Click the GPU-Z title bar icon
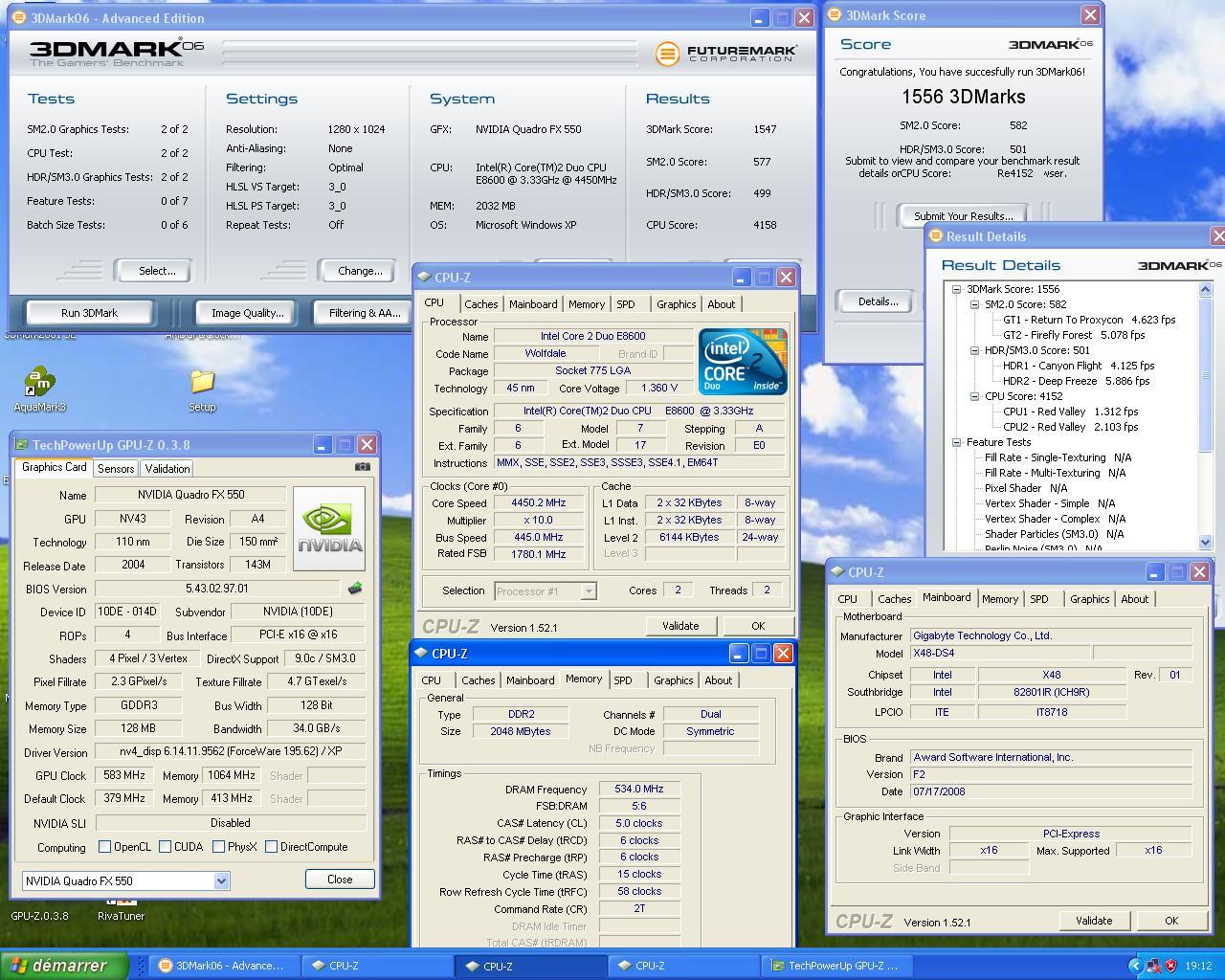 pos(22,445)
